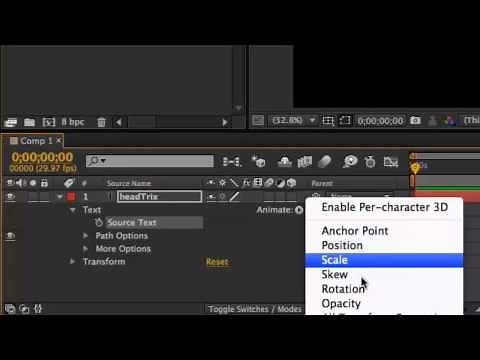Enable frame blending icon for the composition
480x360 pixels.
click(x=305, y=162)
